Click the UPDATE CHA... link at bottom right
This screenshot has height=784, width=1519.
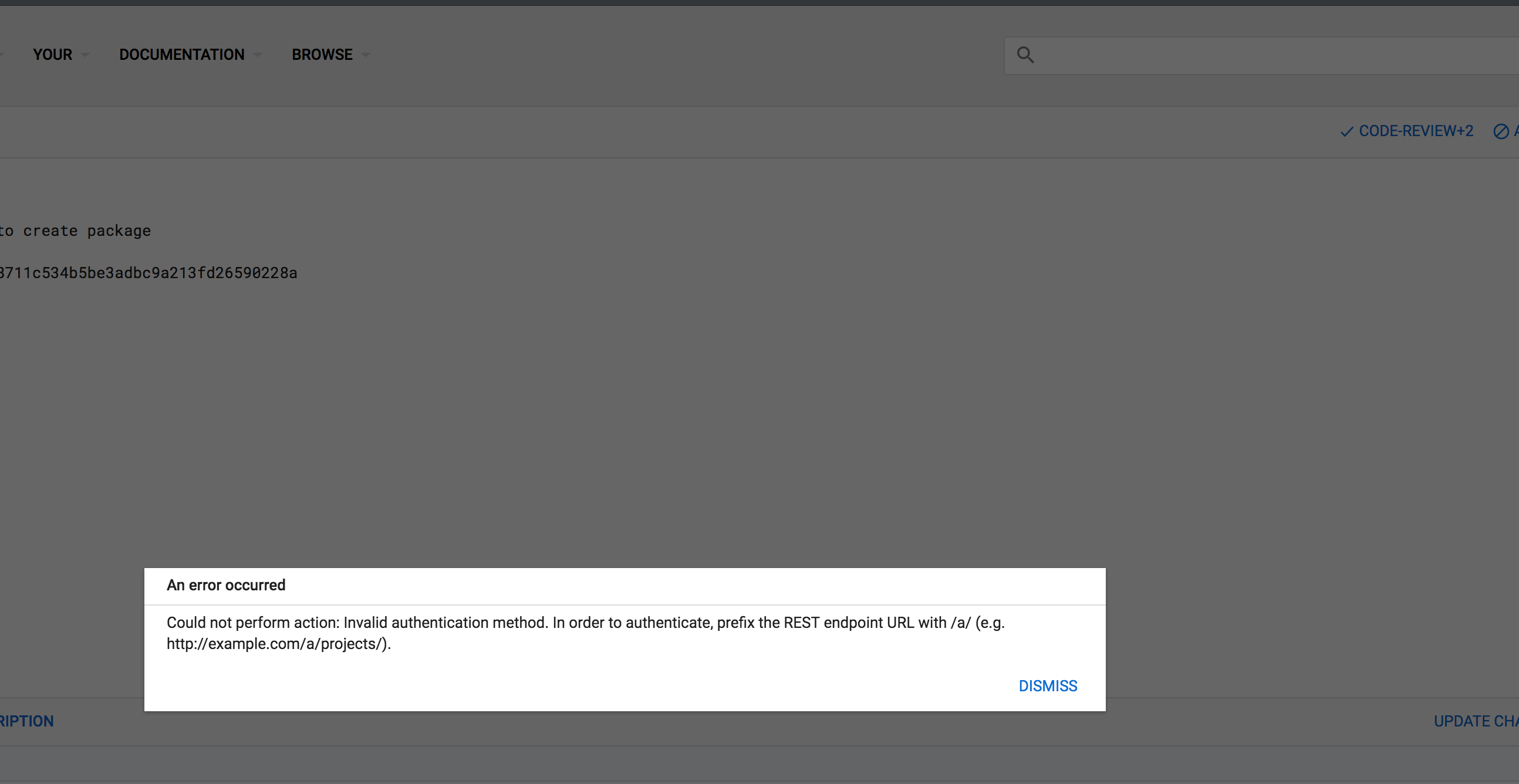pyautogui.click(x=1476, y=721)
